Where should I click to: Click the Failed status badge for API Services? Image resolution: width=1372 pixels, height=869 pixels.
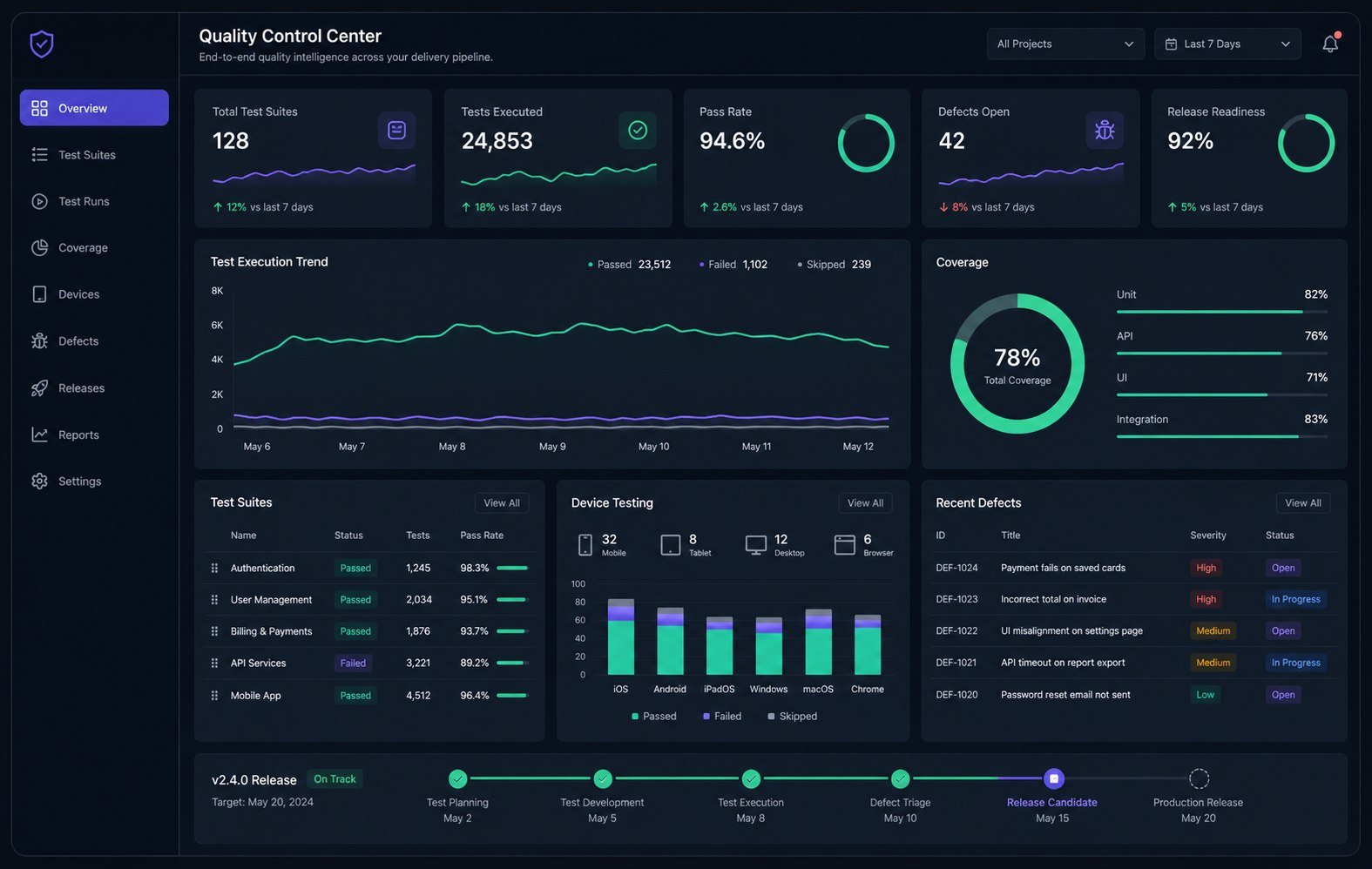(353, 664)
